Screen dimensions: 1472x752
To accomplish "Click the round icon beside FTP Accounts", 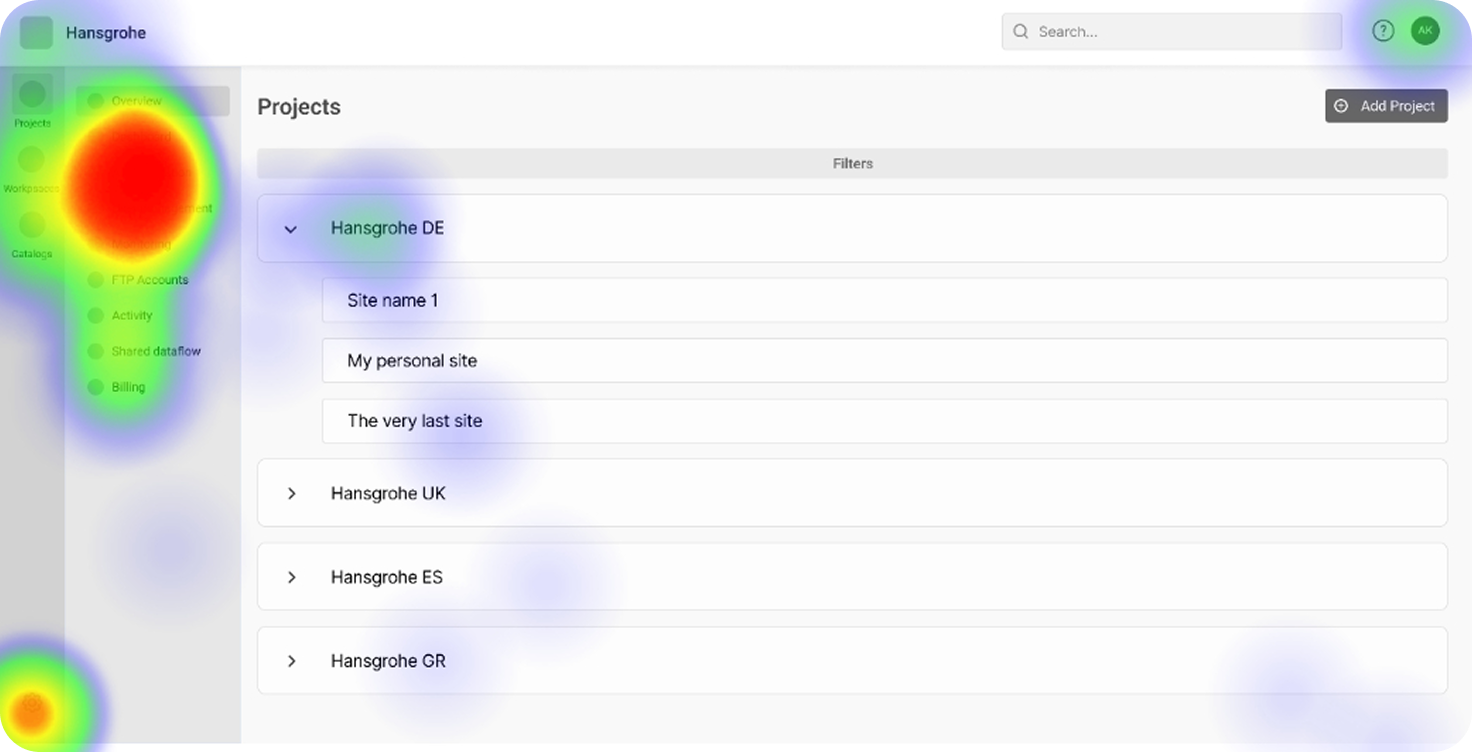I will pyautogui.click(x=96, y=280).
